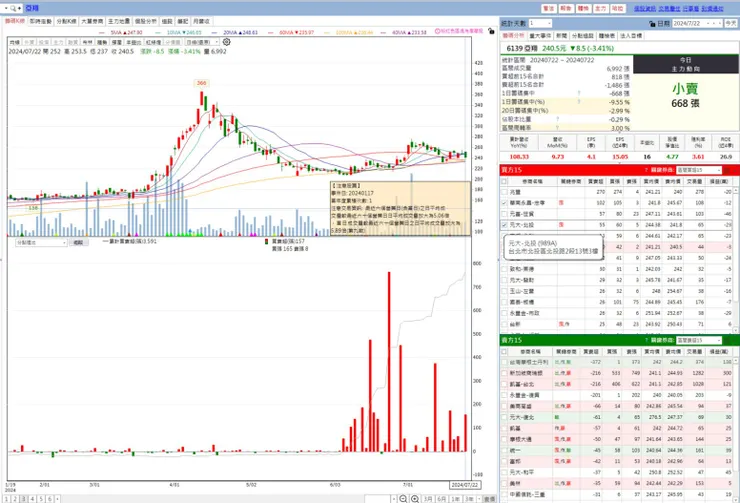
Task: Tick the select-all checkbox in buyer table header
Action: [505, 181]
